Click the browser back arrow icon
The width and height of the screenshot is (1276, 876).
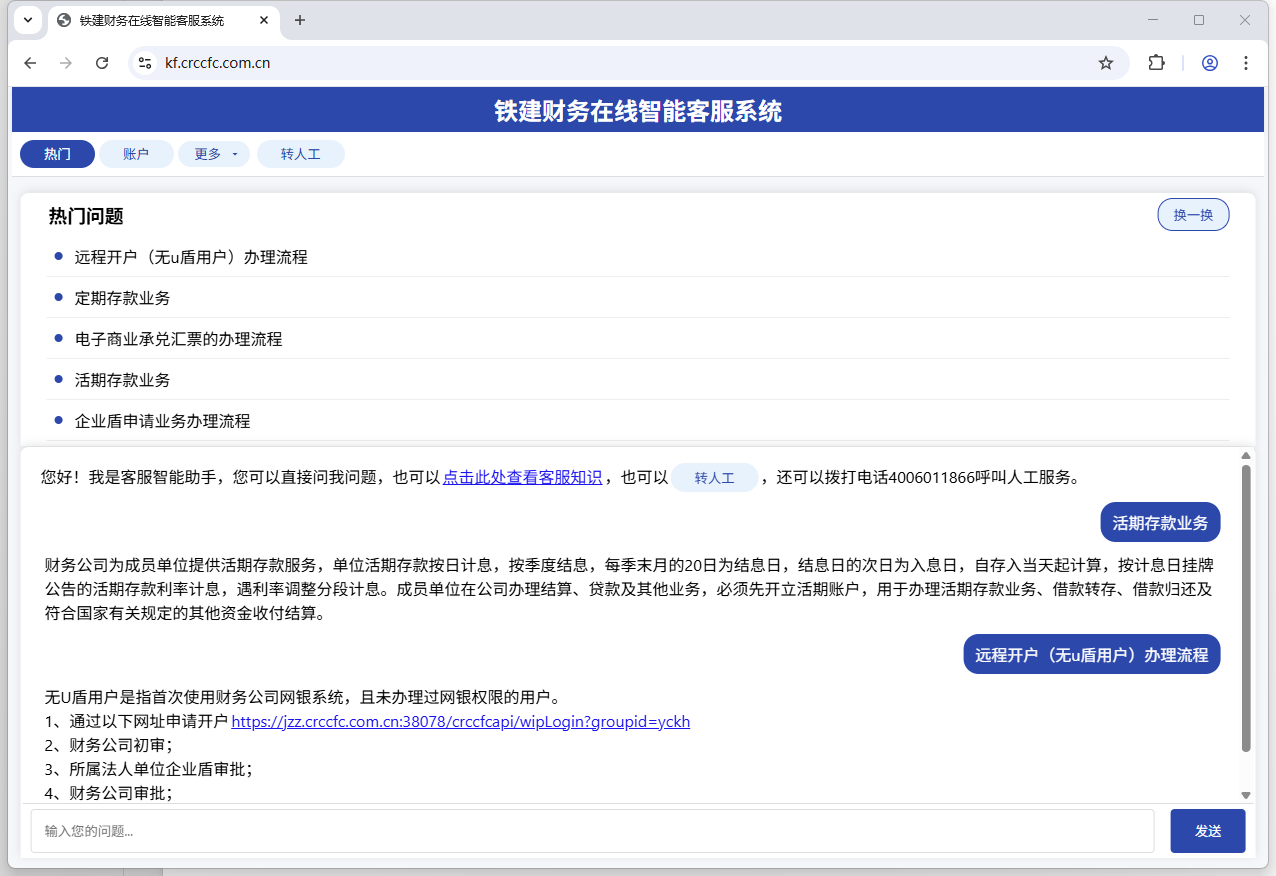click(30, 63)
